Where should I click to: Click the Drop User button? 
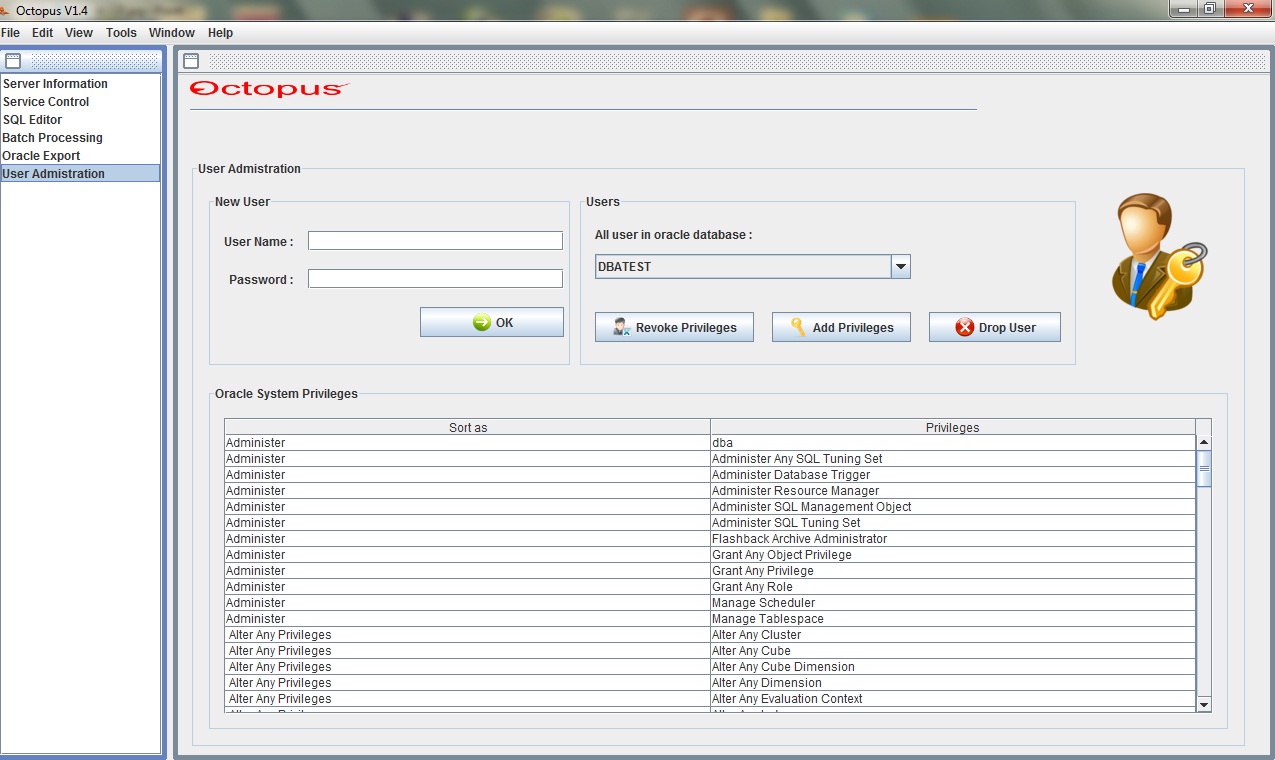pyautogui.click(x=995, y=327)
